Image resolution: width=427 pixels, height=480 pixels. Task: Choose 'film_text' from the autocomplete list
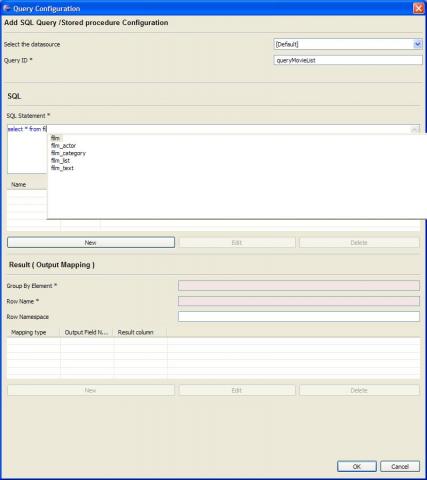tap(62, 168)
